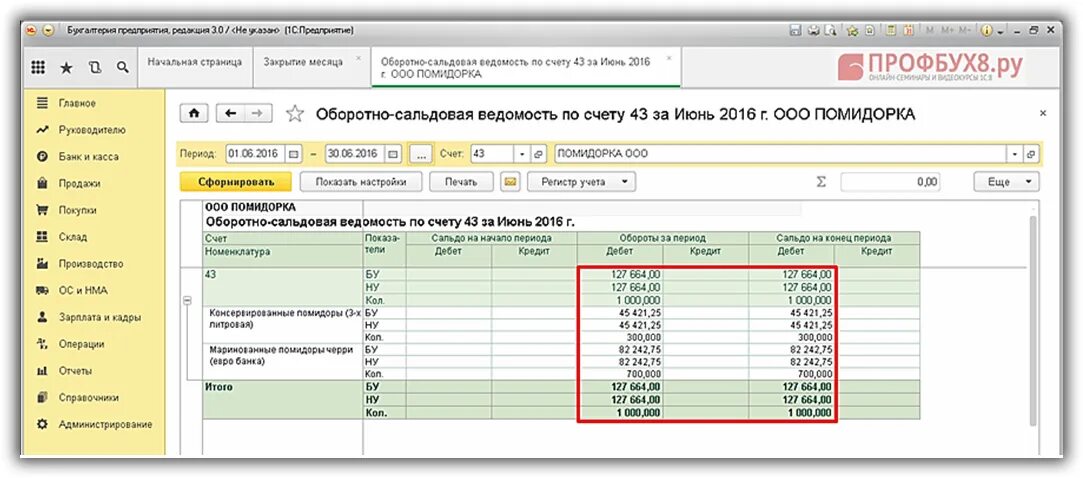Click Показать настройки button
The height and width of the screenshot is (478, 1083).
pos(359,182)
